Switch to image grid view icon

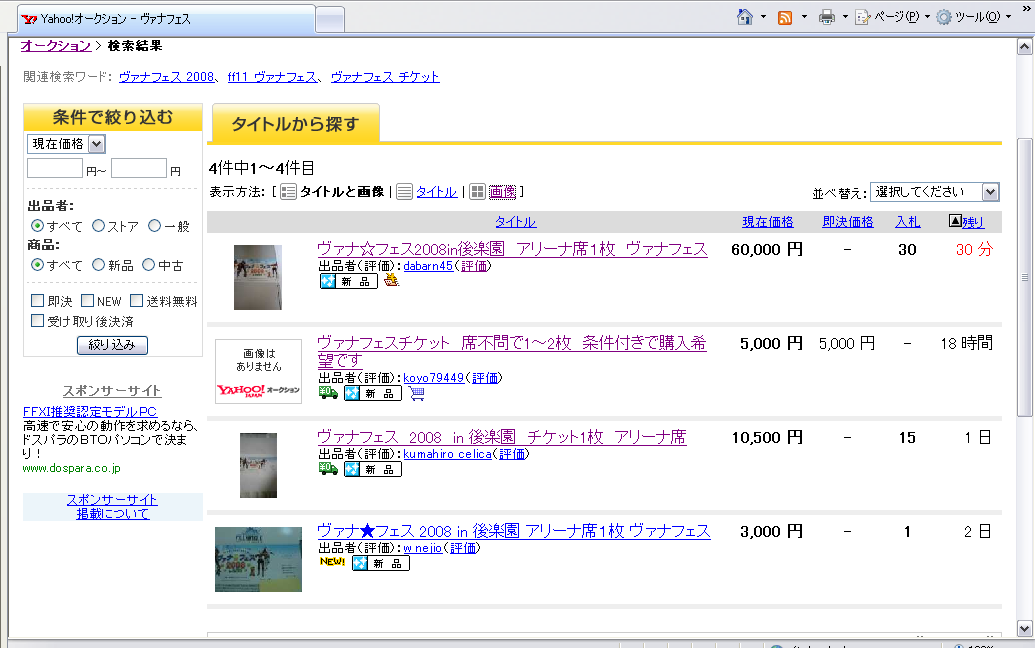478,192
